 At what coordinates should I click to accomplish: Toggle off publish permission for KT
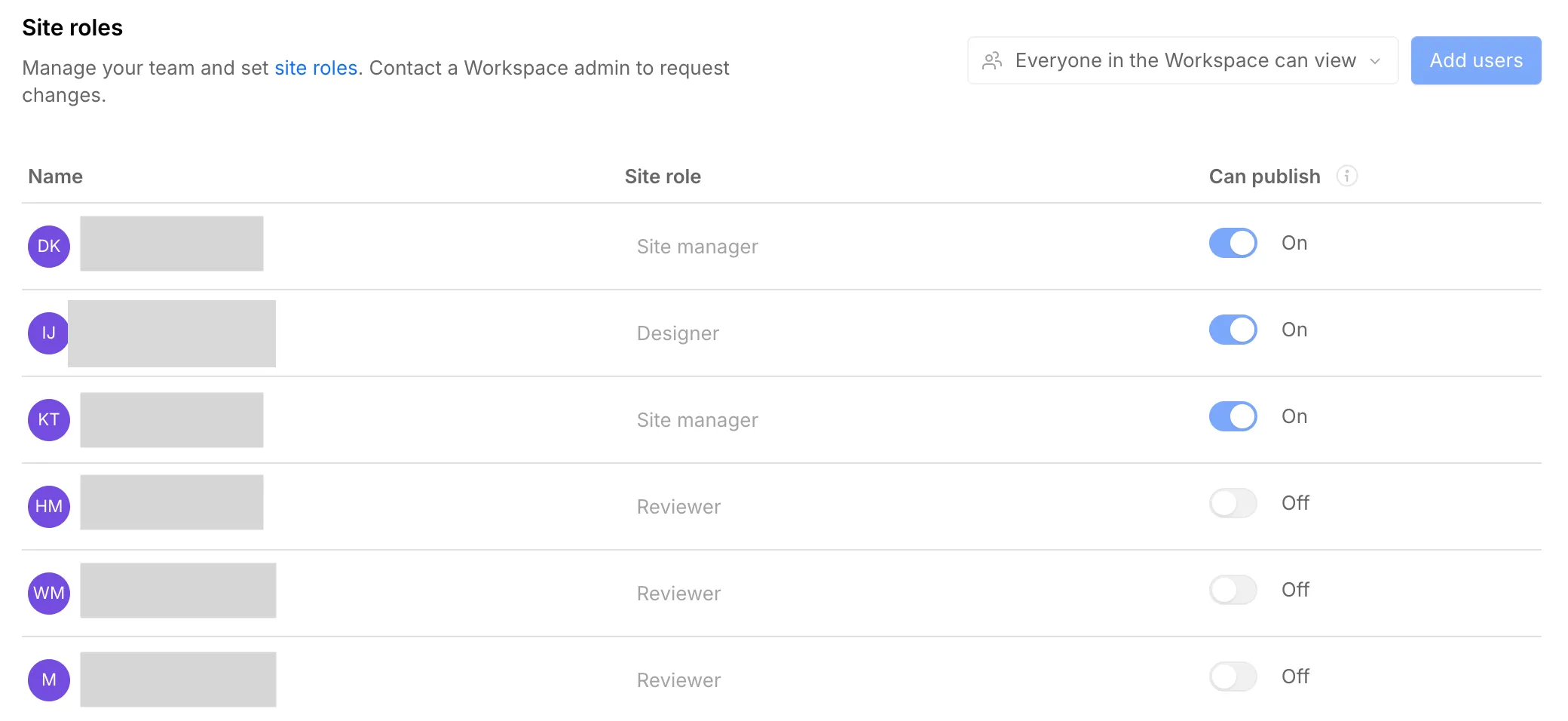coord(1233,416)
